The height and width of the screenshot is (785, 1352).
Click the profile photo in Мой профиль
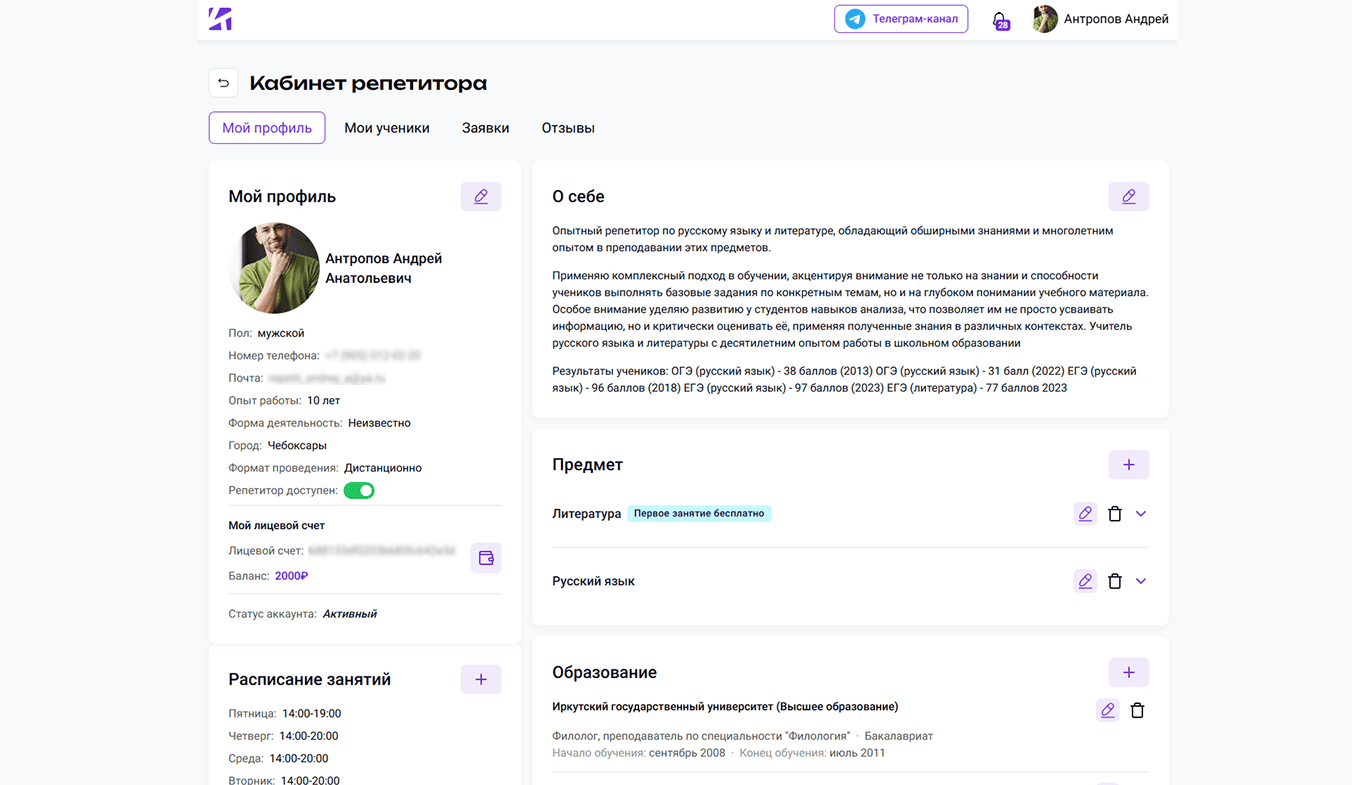[274, 268]
